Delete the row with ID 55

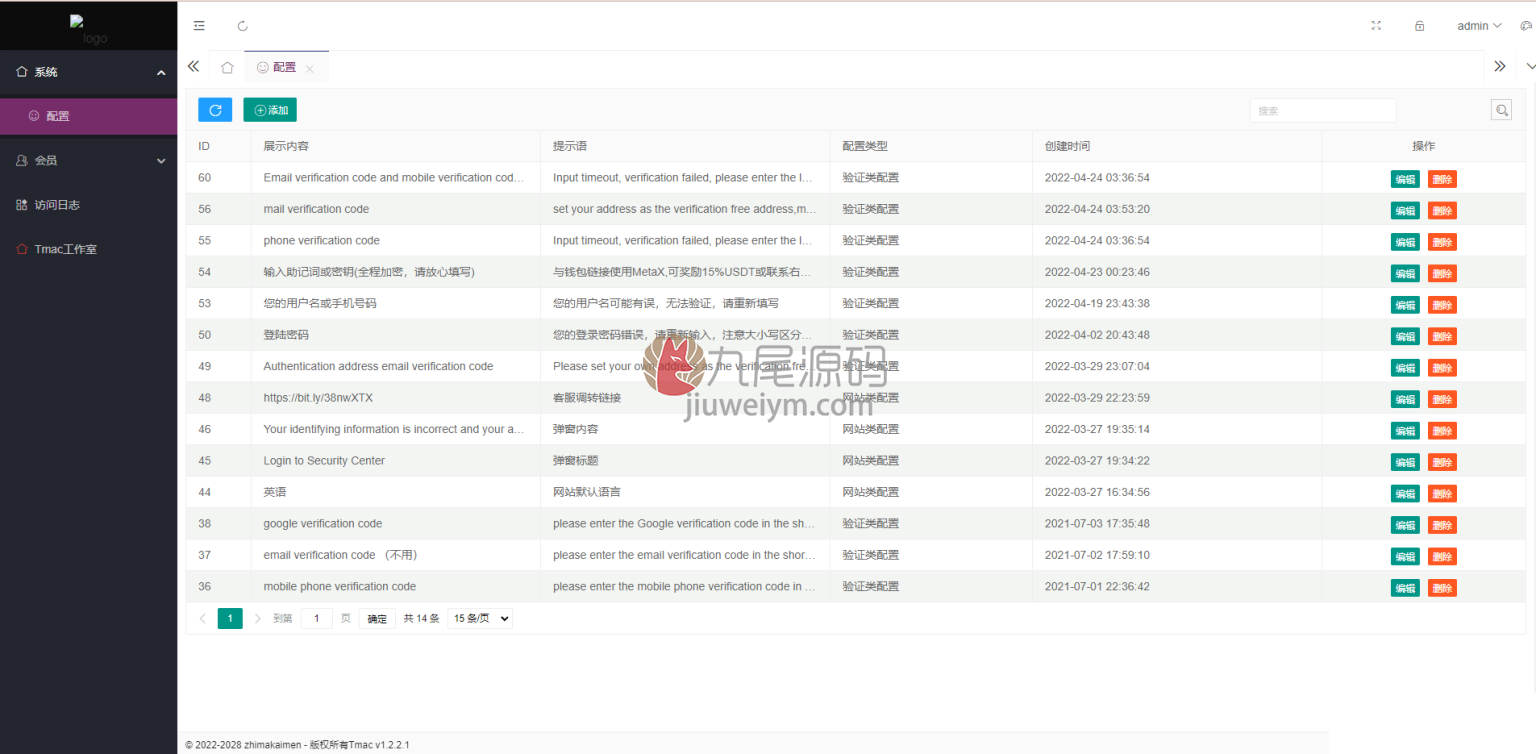click(x=1442, y=242)
